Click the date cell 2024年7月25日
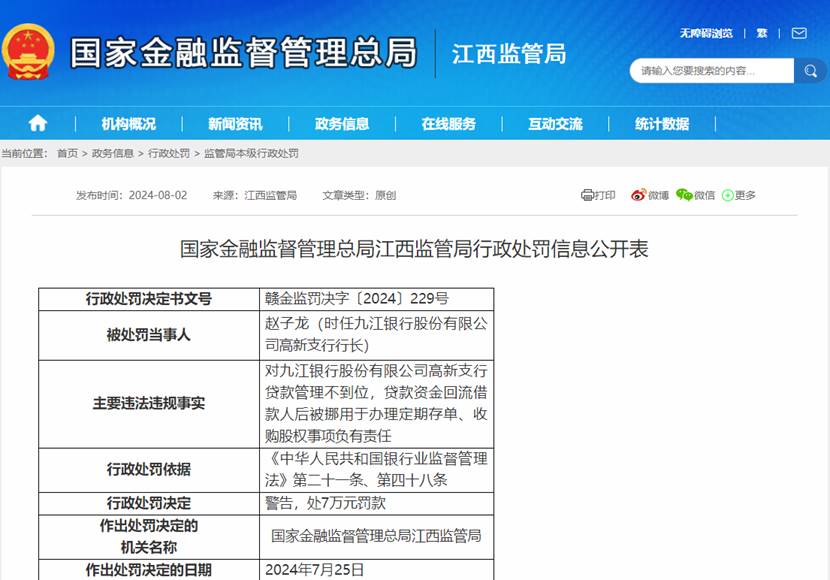This screenshot has height=580, width=830. [377, 570]
